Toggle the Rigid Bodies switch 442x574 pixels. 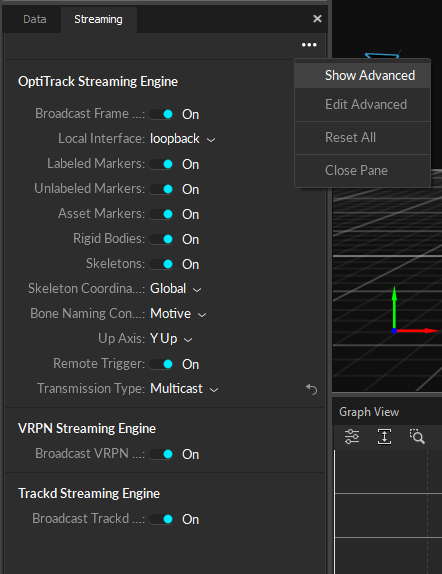pyautogui.click(x=161, y=239)
